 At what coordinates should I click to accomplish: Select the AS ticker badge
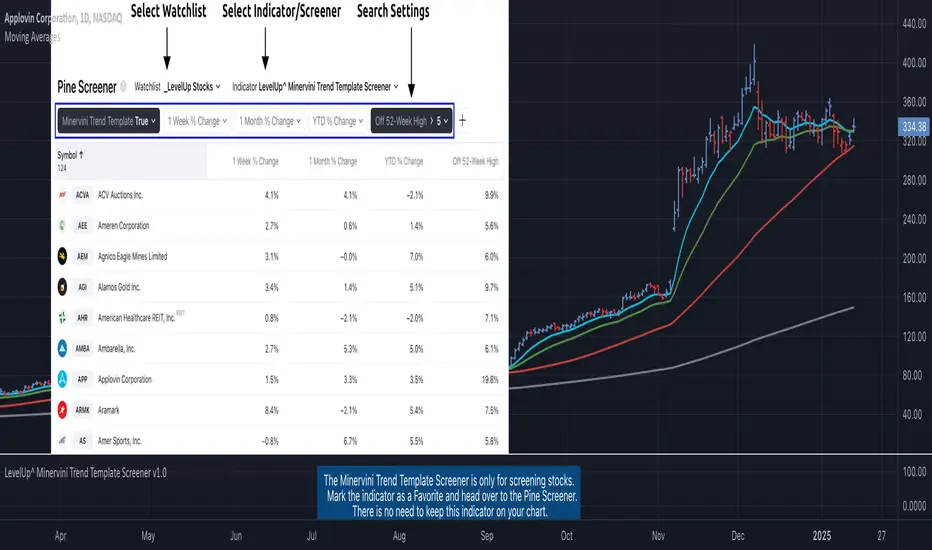tap(83, 441)
